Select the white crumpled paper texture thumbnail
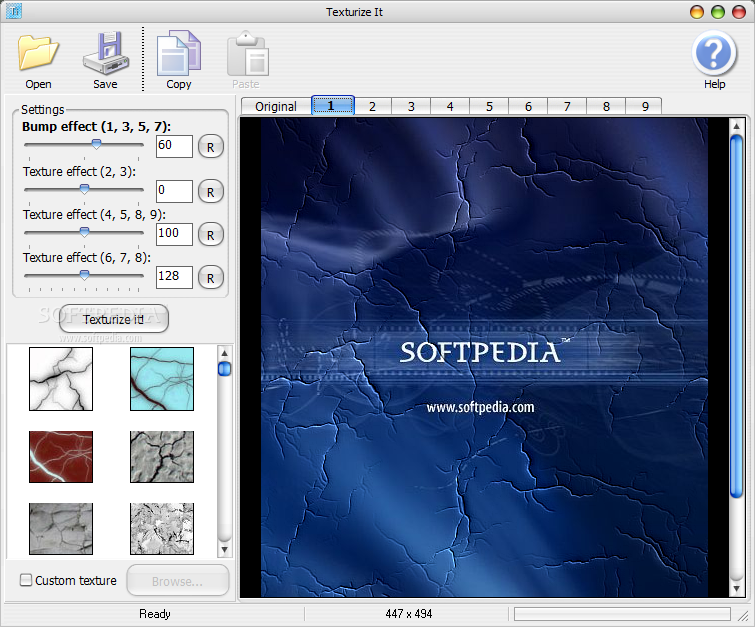Image resolution: width=755 pixels, height=627 pixels. coord(162,529)
